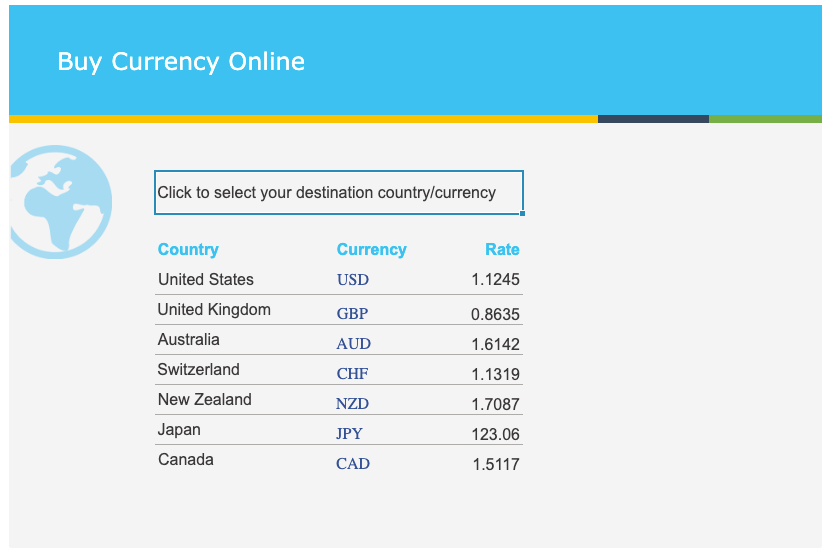Pick the NZD currency link
The width and height of the screenshot is (831, 556).
(352, 404)
